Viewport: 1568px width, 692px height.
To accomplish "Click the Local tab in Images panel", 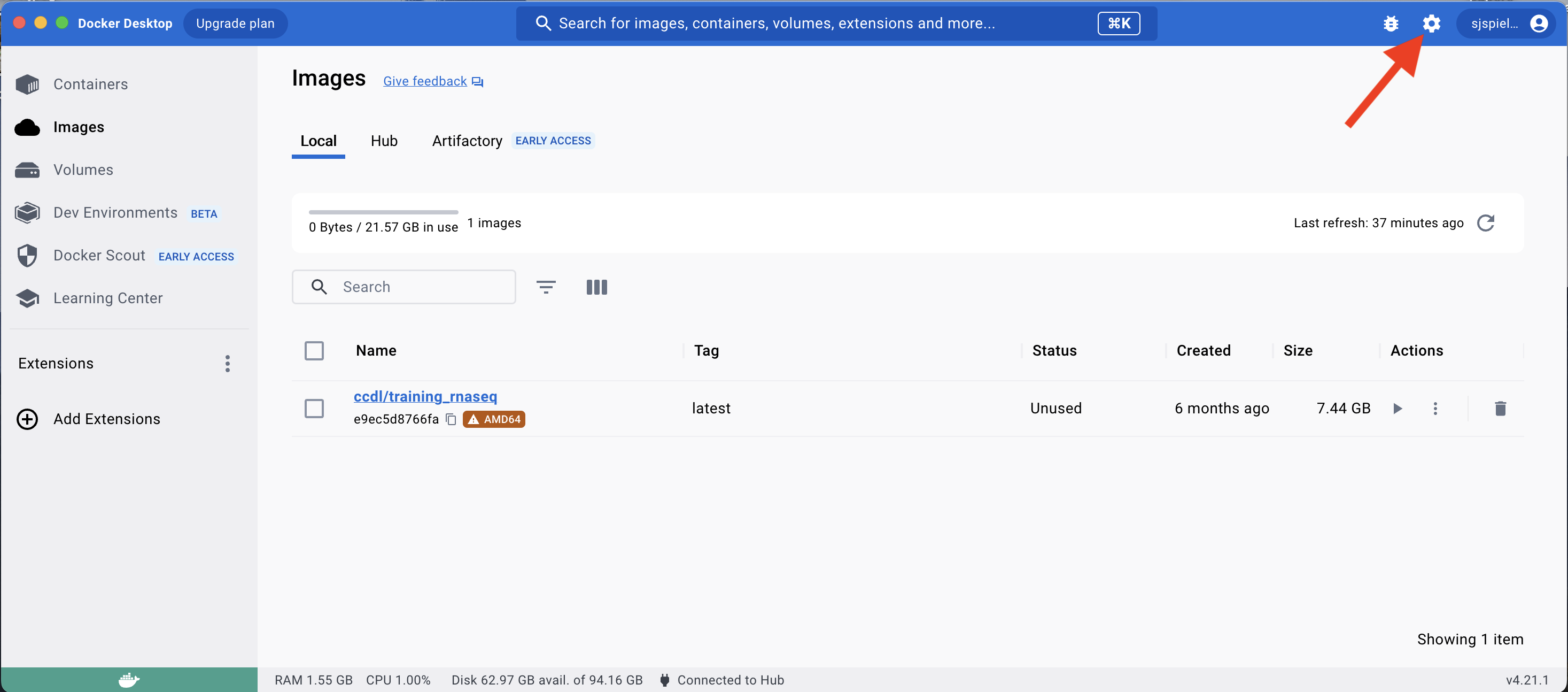I will pos(318,140).
